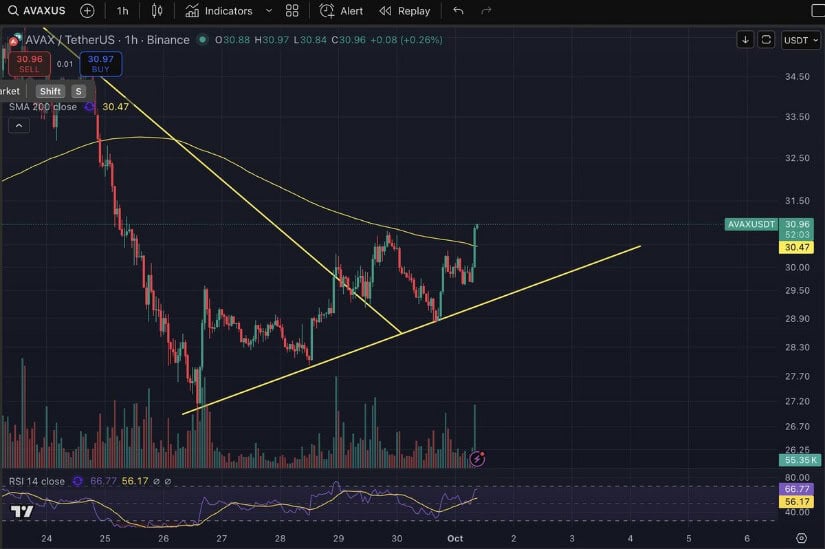Click the red SELL 30.96 button
The width and height of the screenshot is (825, 549).
[x=29, y=64]
